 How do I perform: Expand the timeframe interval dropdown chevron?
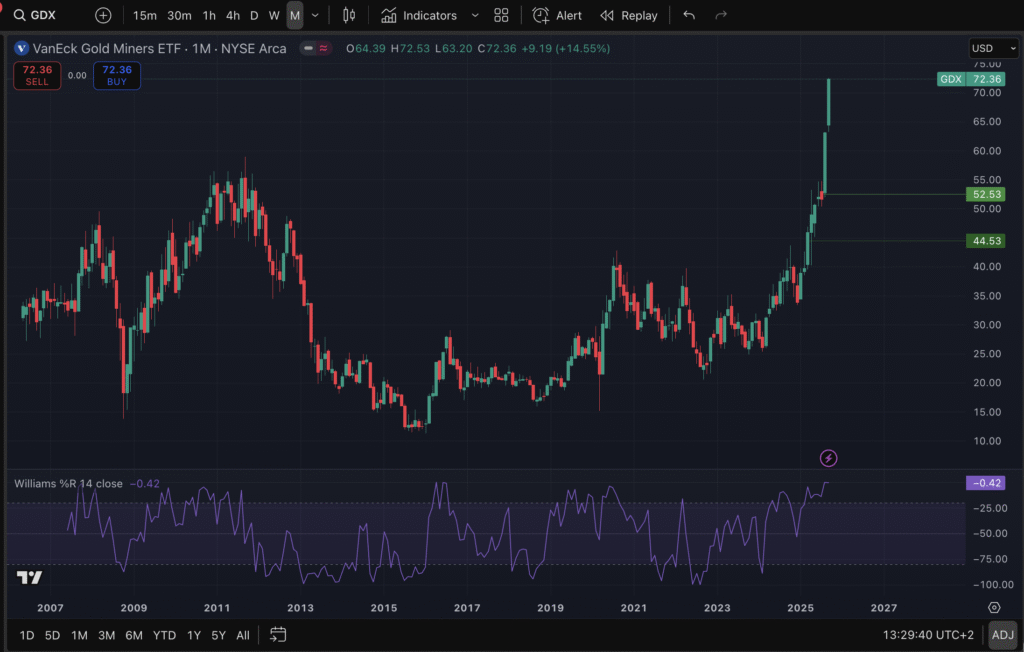pyautogui.click(x=316, y=15)
